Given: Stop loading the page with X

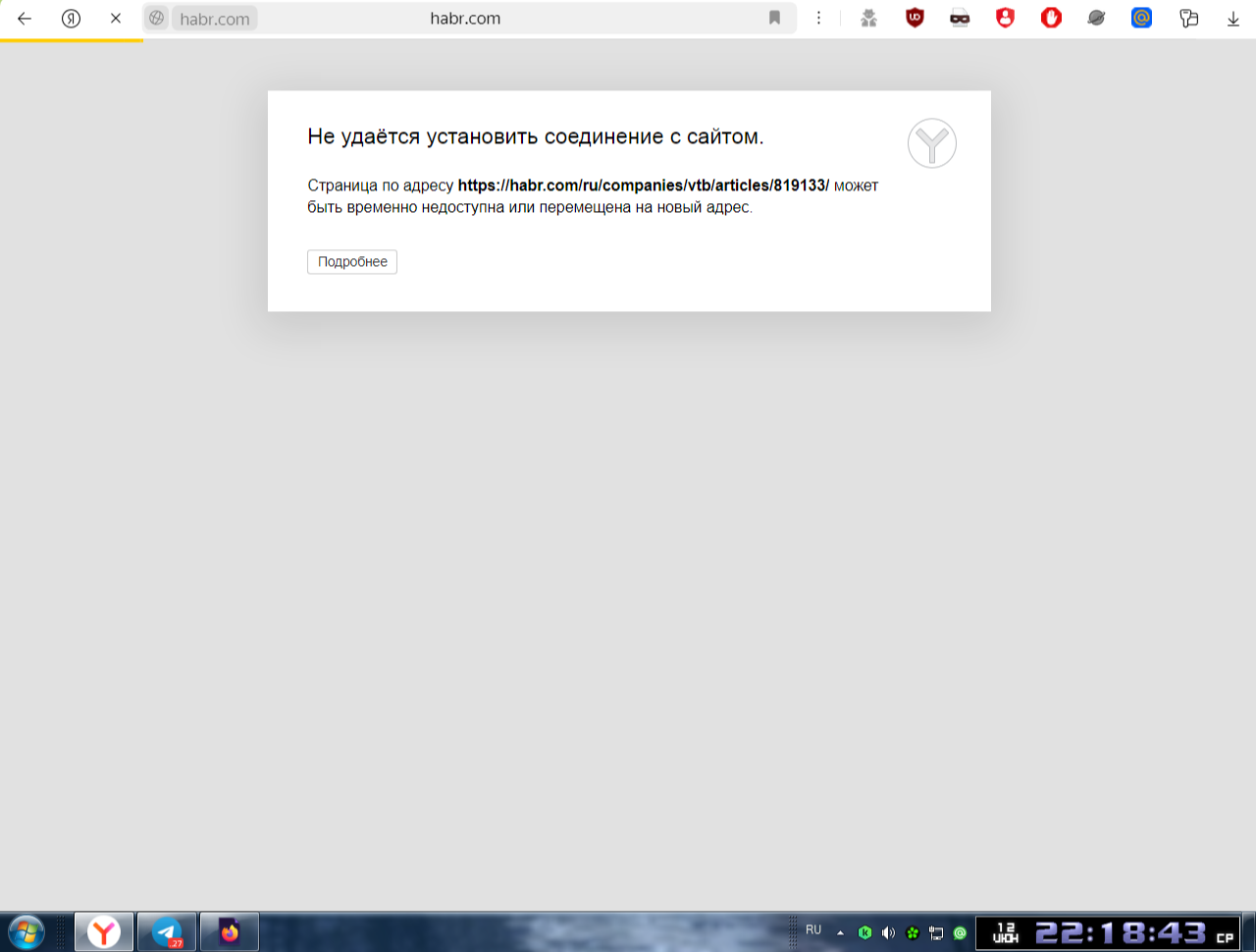Looking at the screenshot, I should tap(116, 18).
